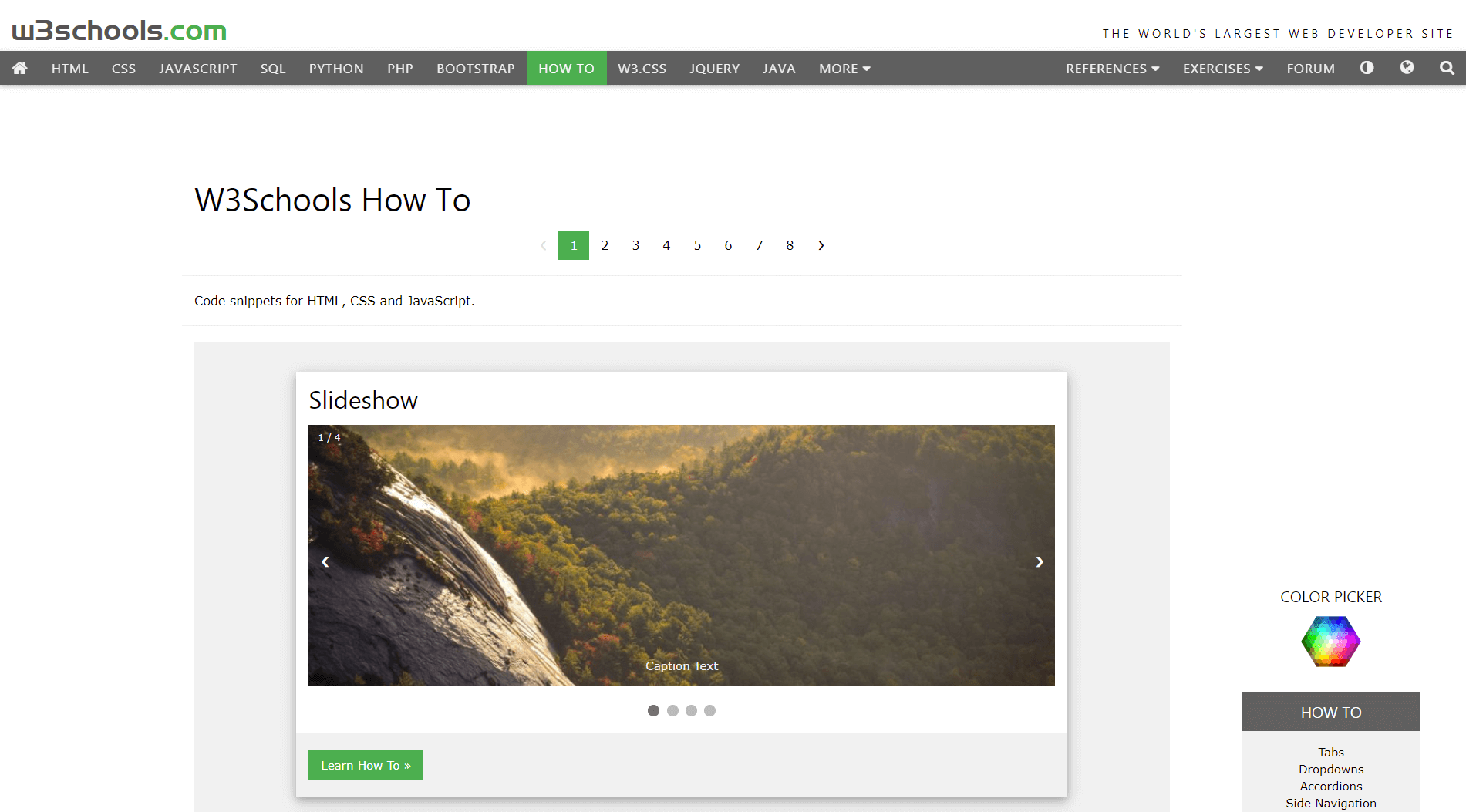
Task: Open the Side Navigation how-to link
Action: (x=1331, y=803)
